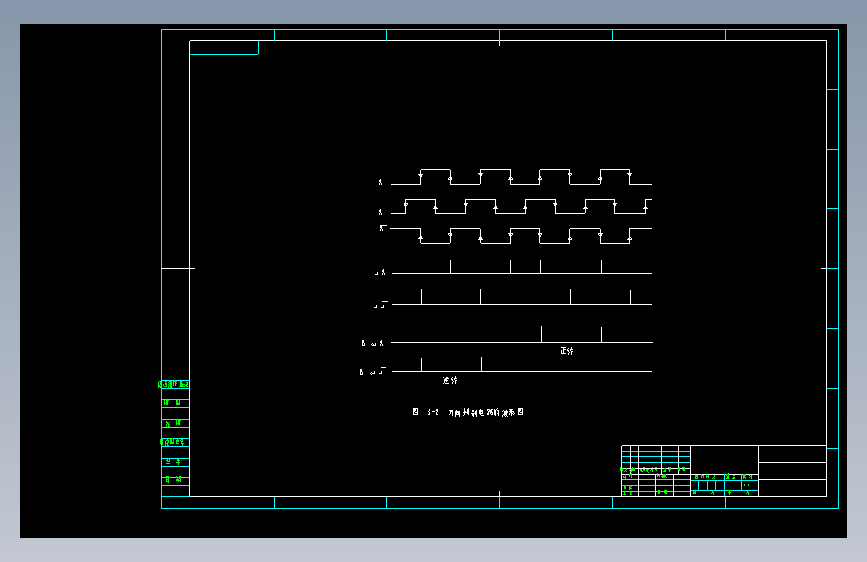
Task: Click the green revision labels on left margin
Action: (x=175, y=431)
